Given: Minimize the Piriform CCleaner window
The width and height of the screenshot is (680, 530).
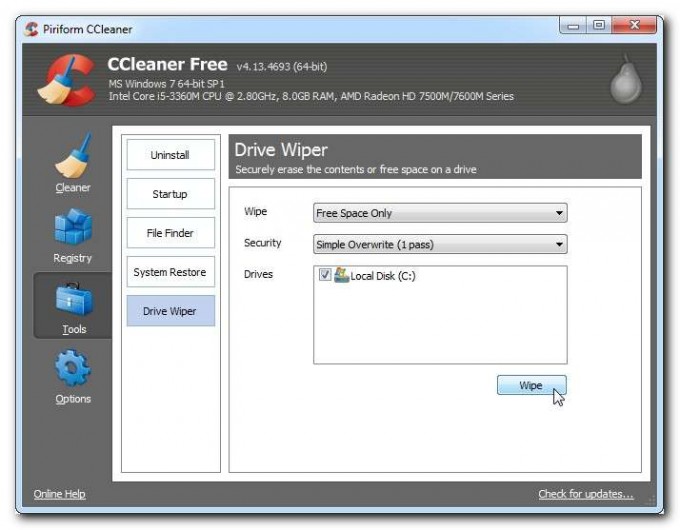Looking at the screenshot, I should pyautogui.click(x=573, y=25).
